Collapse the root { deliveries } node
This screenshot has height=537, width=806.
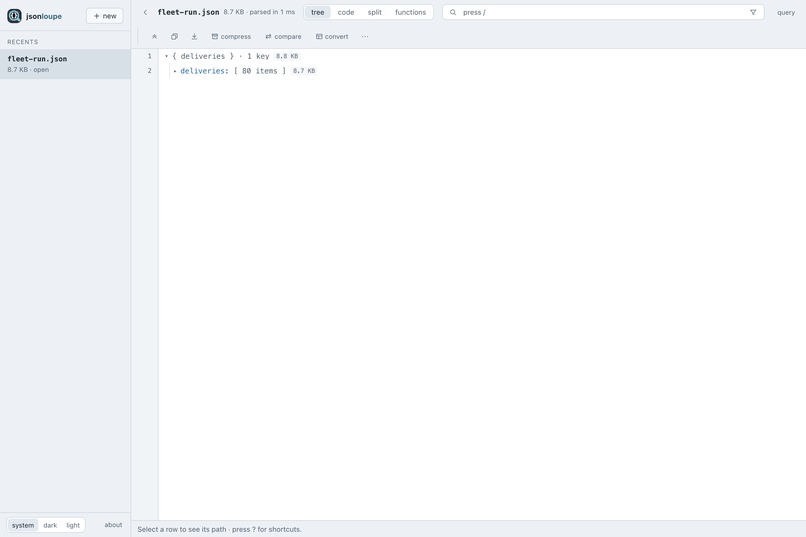[x=167, y=56]
